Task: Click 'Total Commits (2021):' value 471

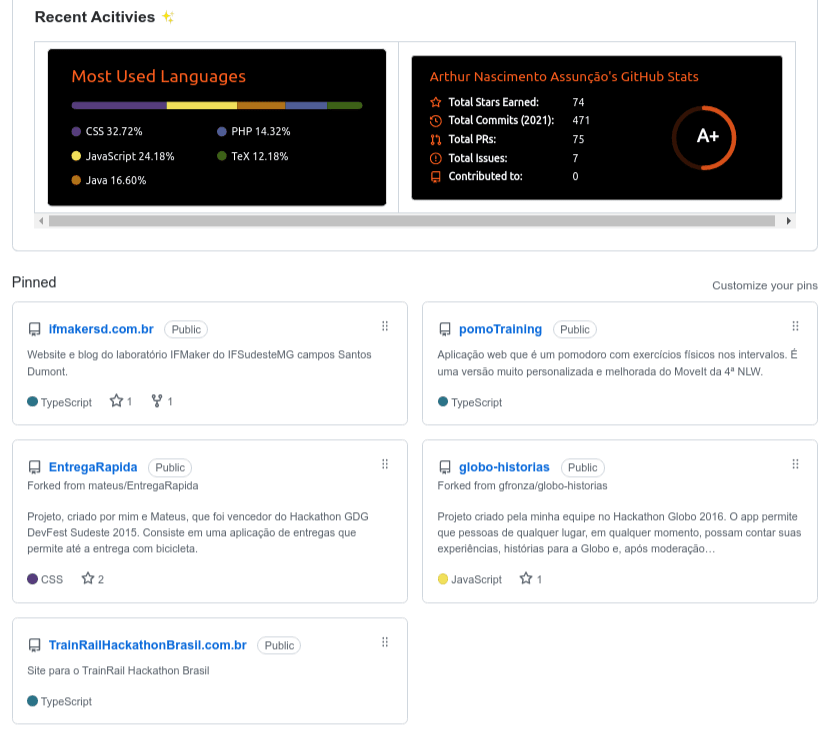Action: click(581, 121)
